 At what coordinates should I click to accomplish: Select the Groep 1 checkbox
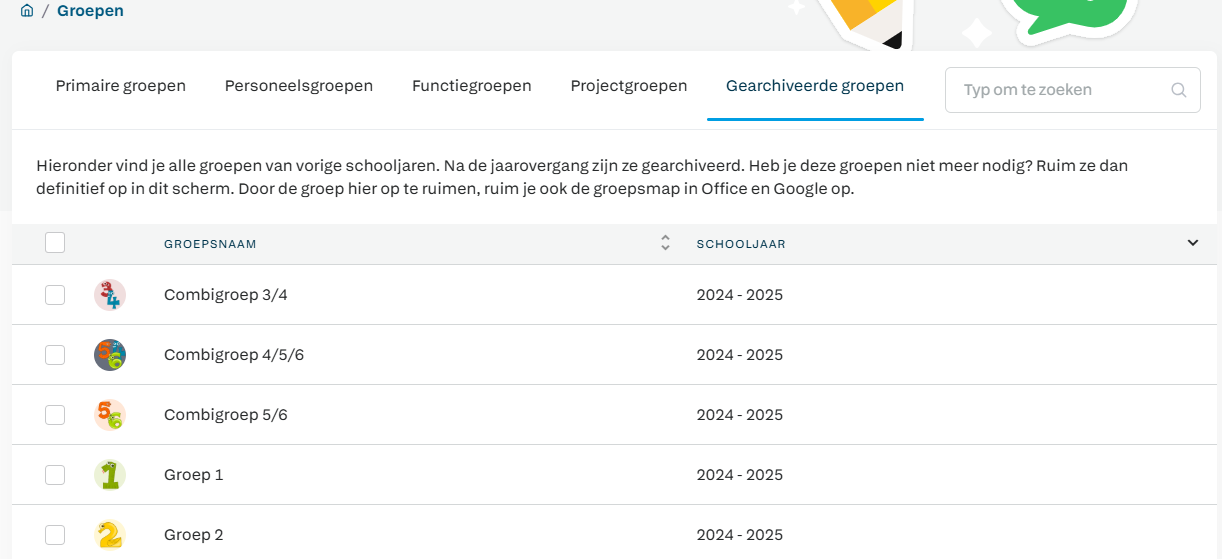pyautogui.click(x=55, y=475)
